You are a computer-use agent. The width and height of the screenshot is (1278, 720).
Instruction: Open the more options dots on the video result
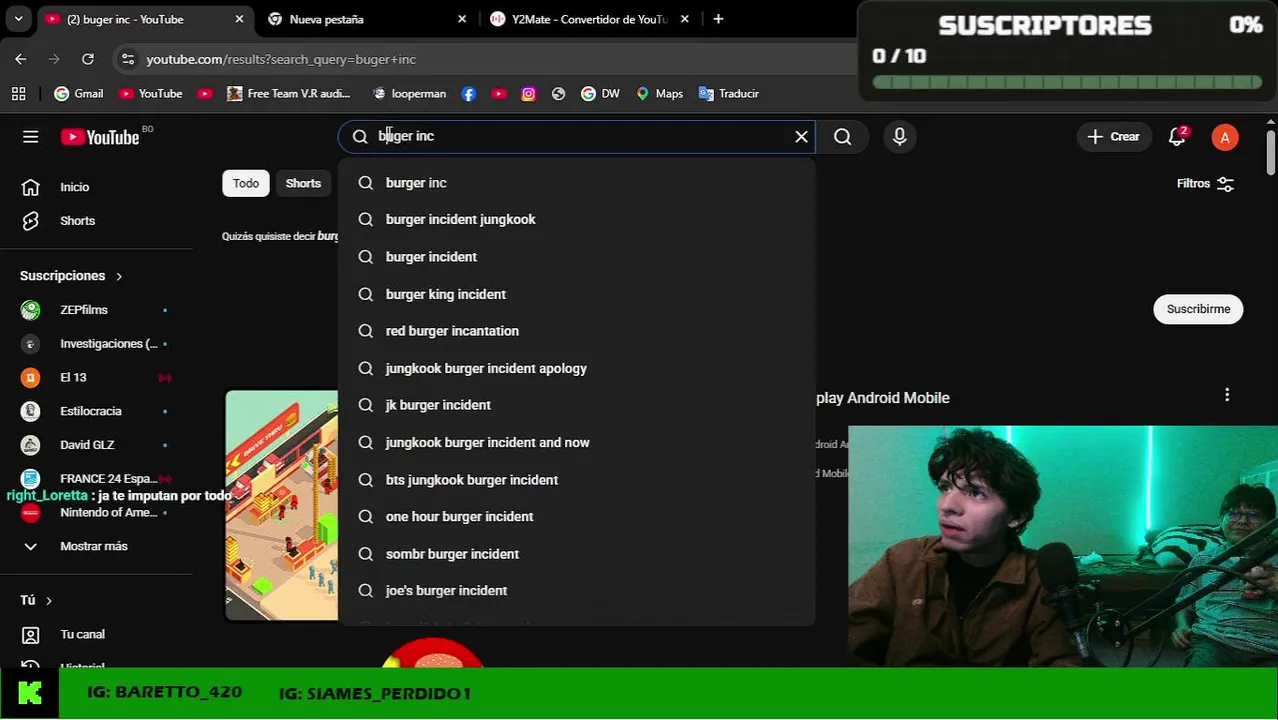(x=1227, y=395)
